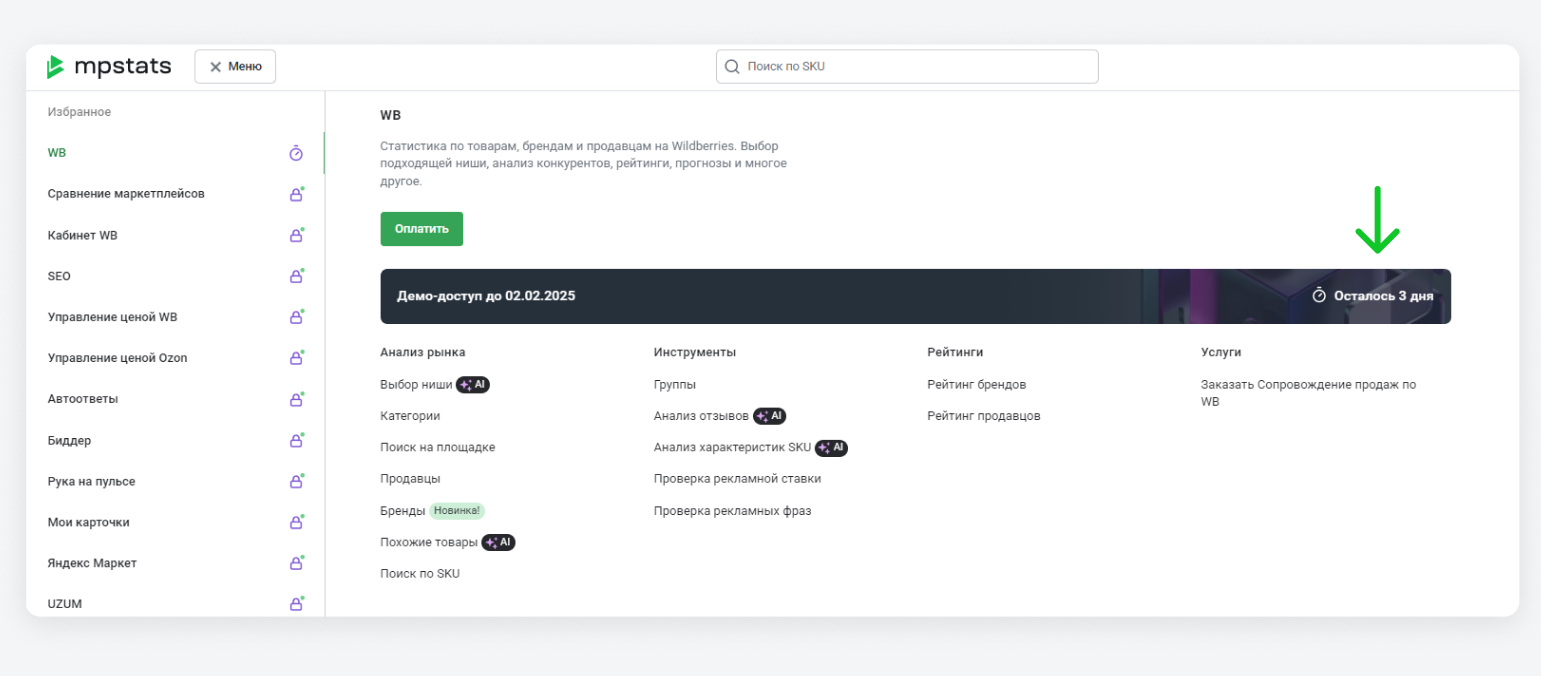The height and width of the screenshot is (676, 1541).
Task: Click AI badge next to Похожие товары
Action: tap(498, 542)
